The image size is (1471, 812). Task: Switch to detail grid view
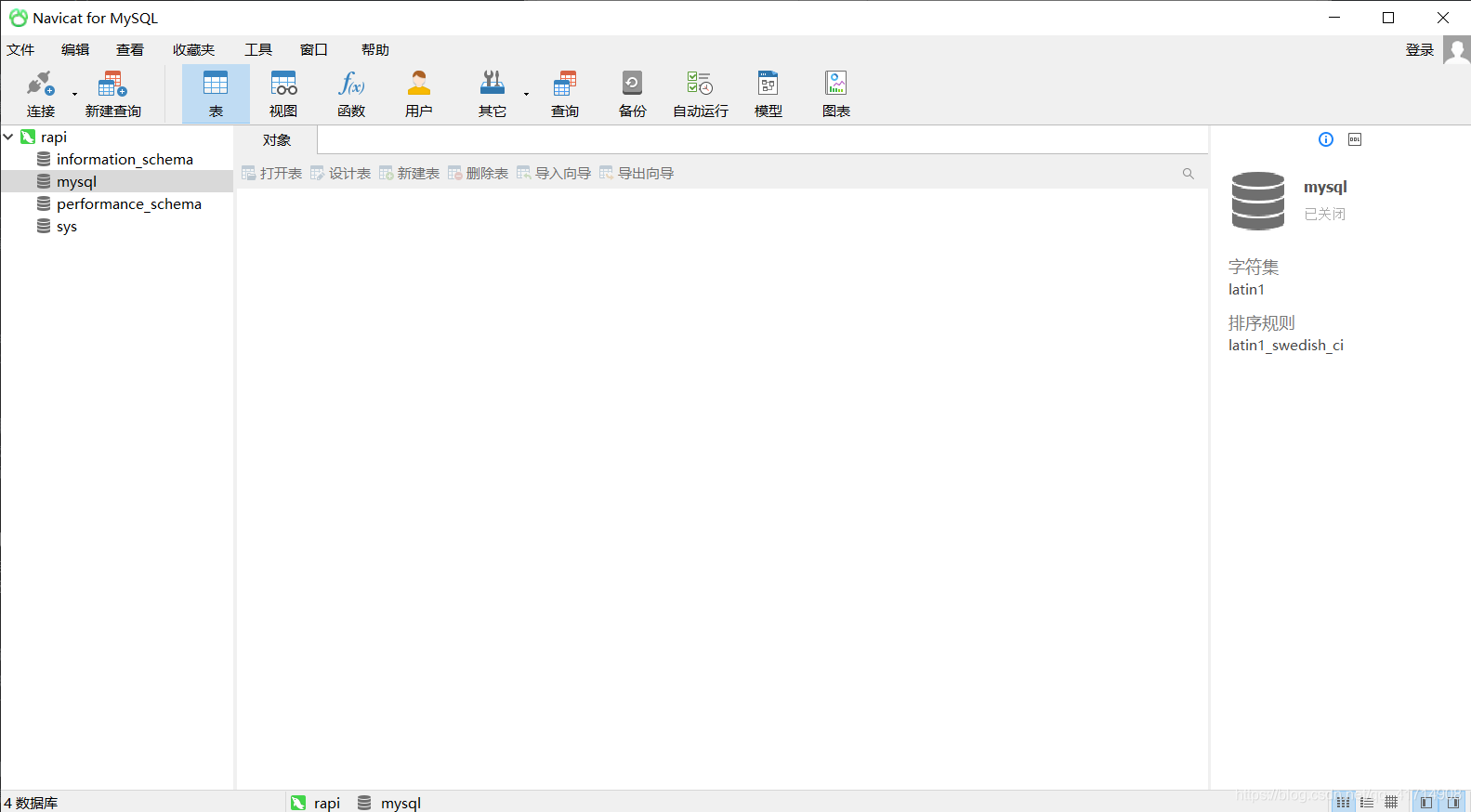[1391, 802]
